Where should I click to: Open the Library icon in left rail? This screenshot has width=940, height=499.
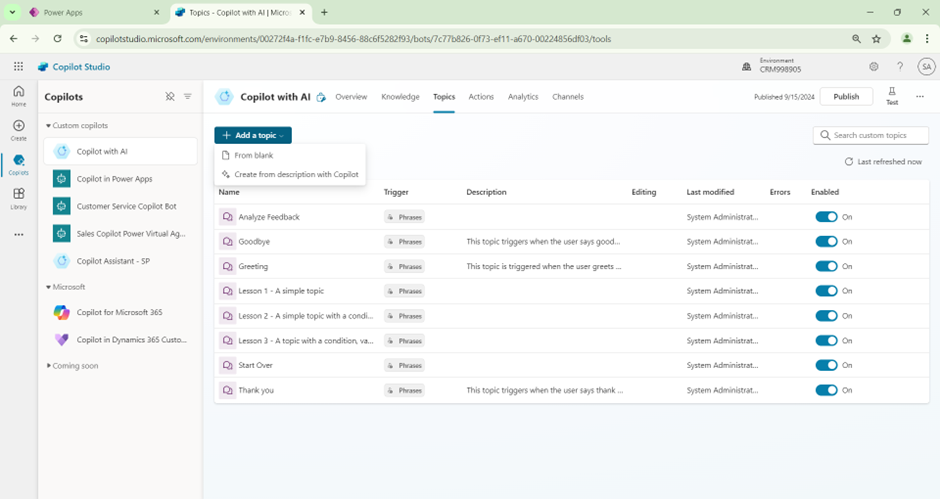coord(18,198)
